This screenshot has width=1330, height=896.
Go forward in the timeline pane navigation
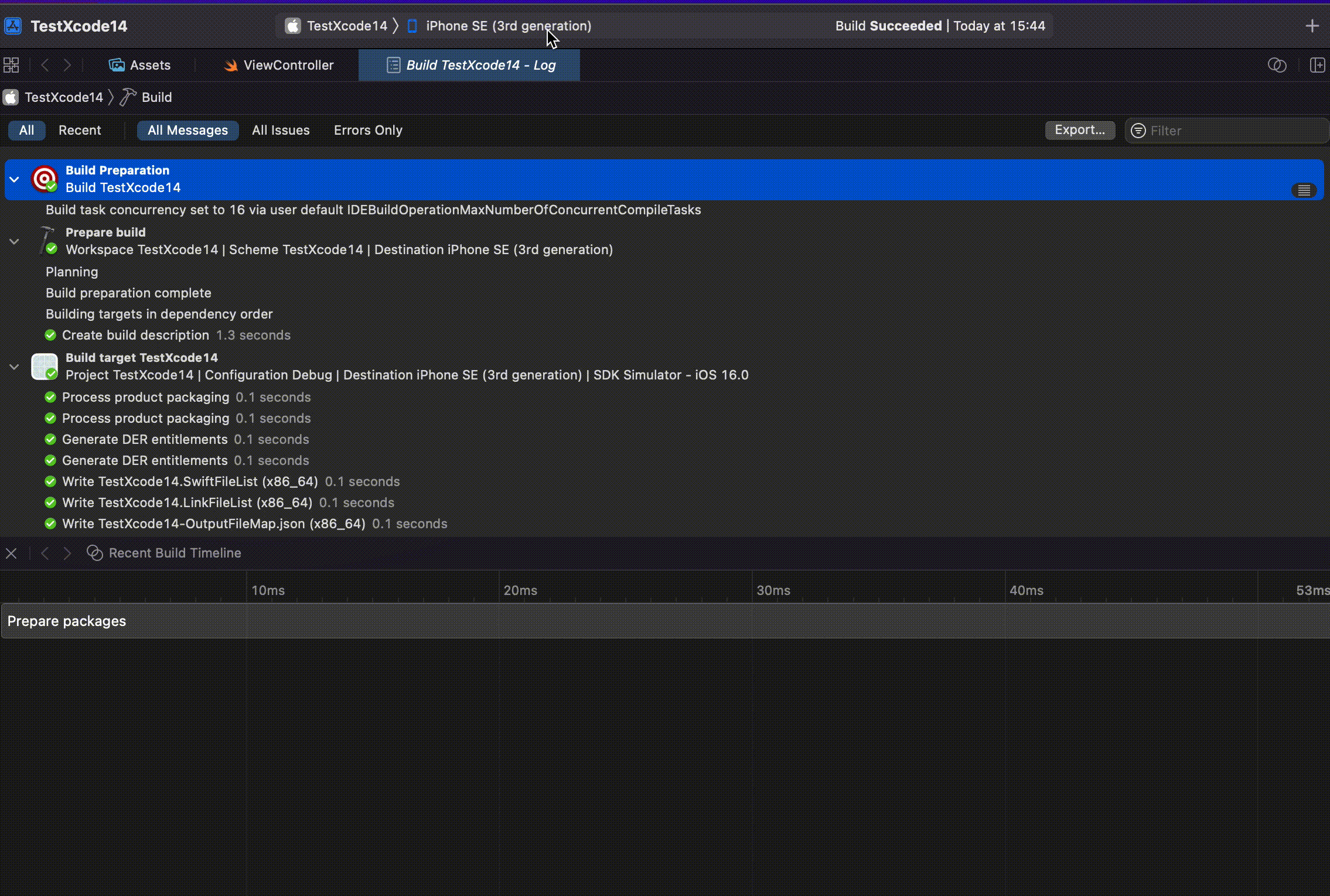[67, 553]
